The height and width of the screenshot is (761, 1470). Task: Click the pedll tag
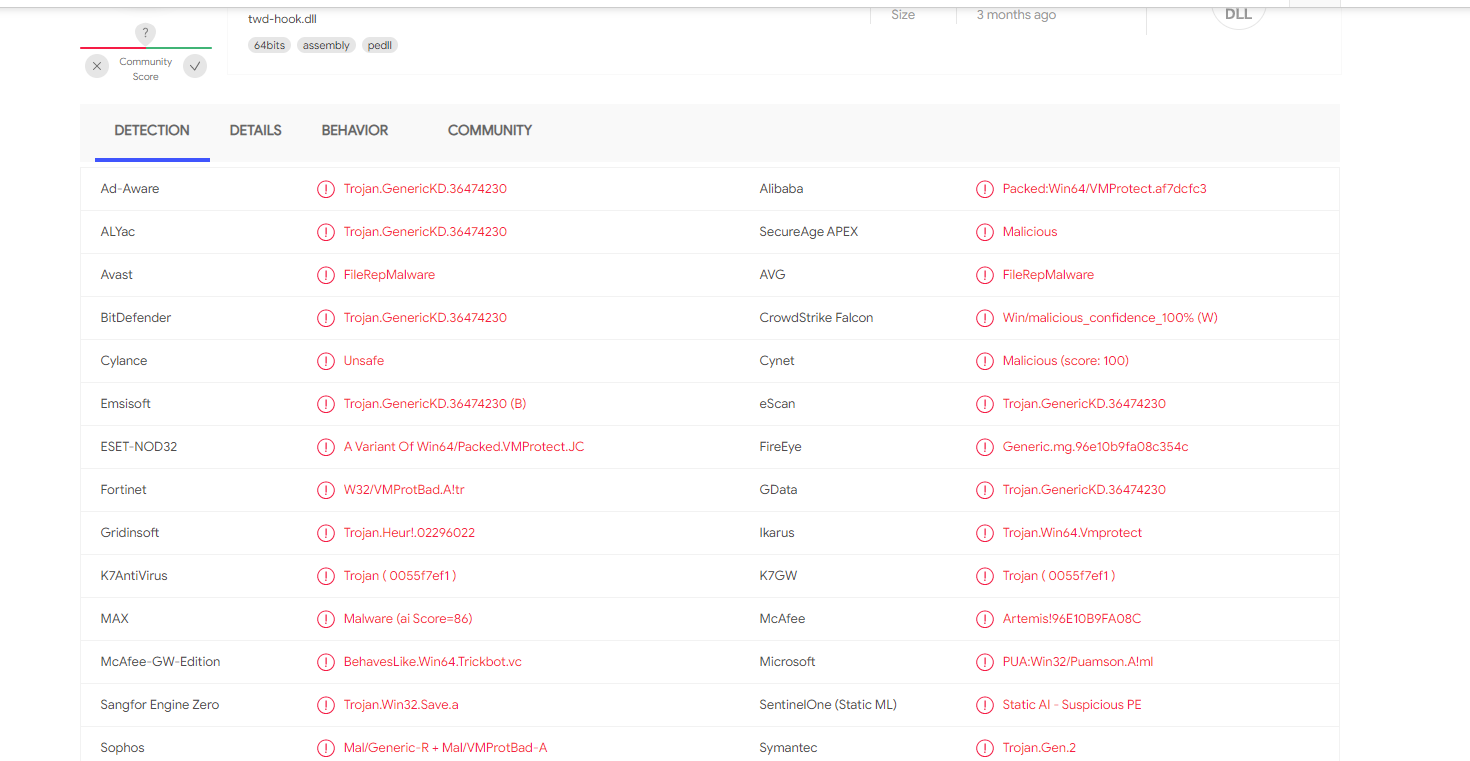coord(380,46)
